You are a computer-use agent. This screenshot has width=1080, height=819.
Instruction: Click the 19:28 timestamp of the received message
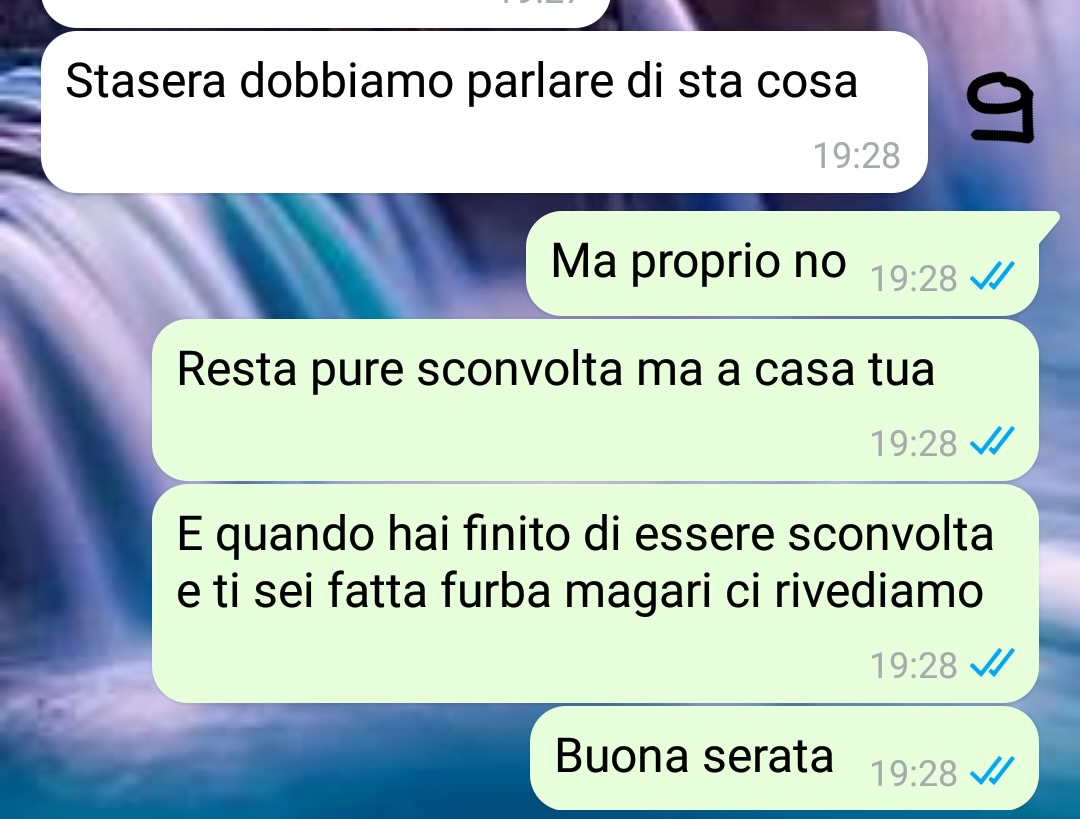857,156
